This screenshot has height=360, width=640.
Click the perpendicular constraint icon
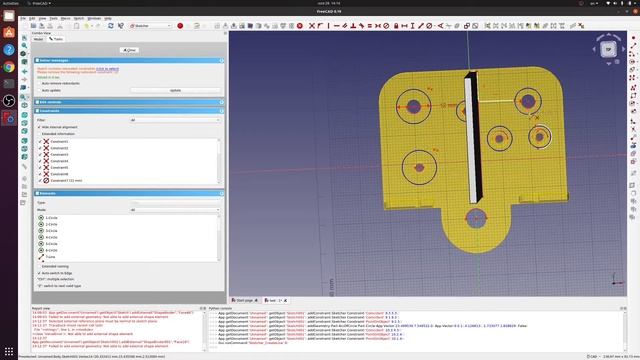[x=353, y=26]
